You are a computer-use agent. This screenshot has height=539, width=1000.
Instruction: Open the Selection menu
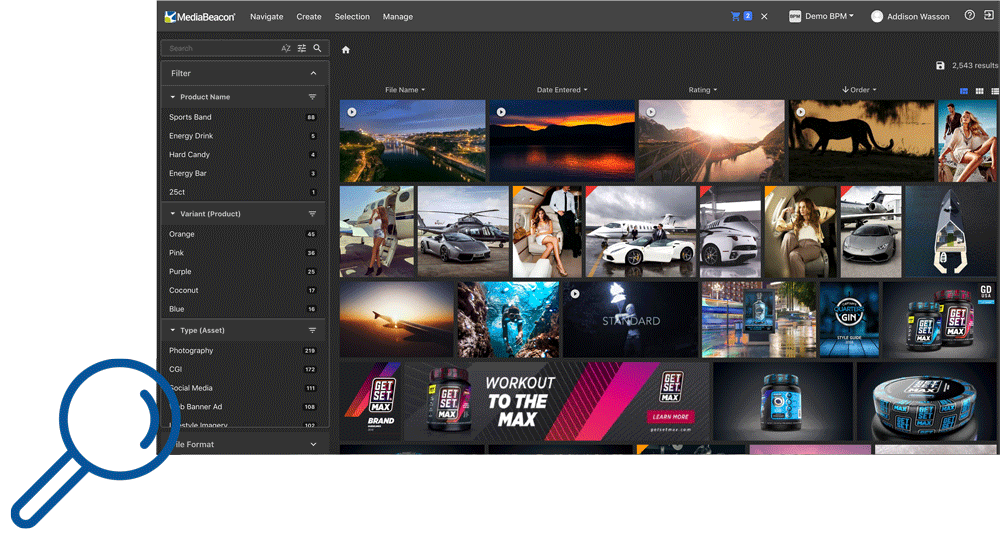(352, 17)
